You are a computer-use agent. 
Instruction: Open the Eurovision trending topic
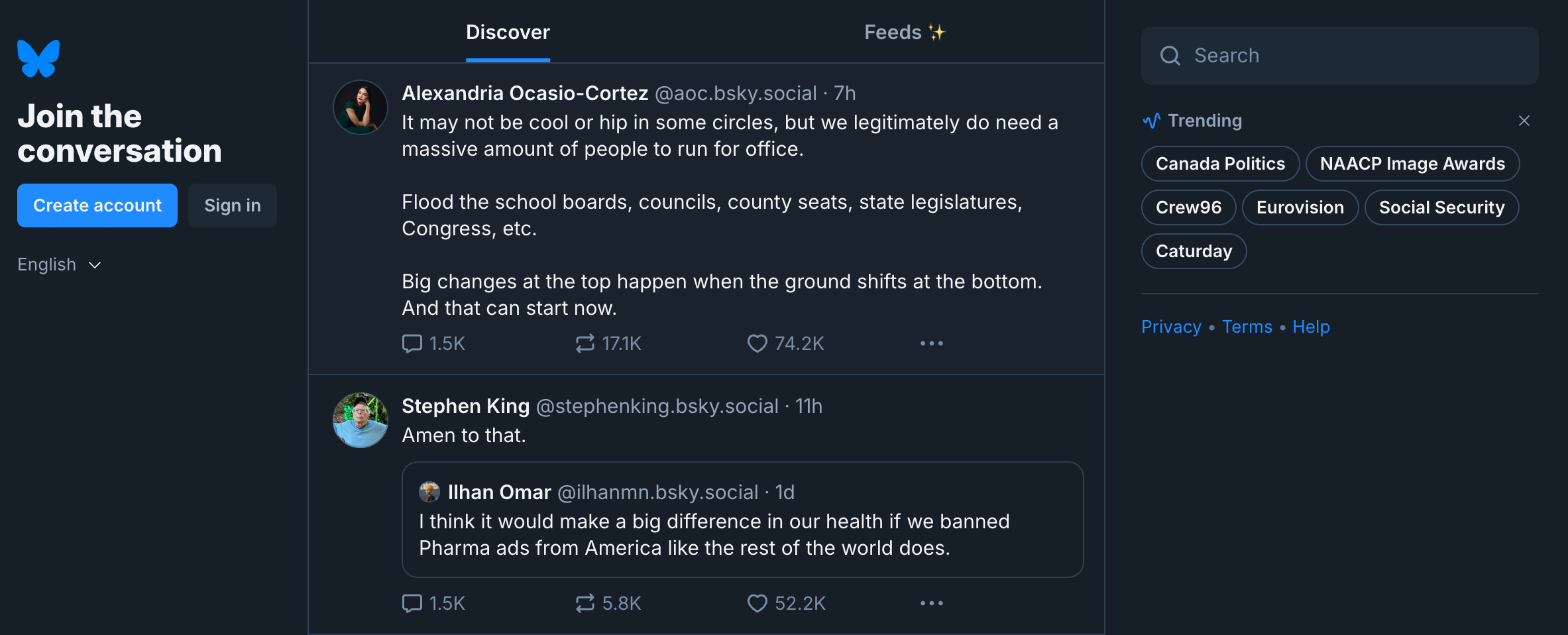(x=1300, y=207)
